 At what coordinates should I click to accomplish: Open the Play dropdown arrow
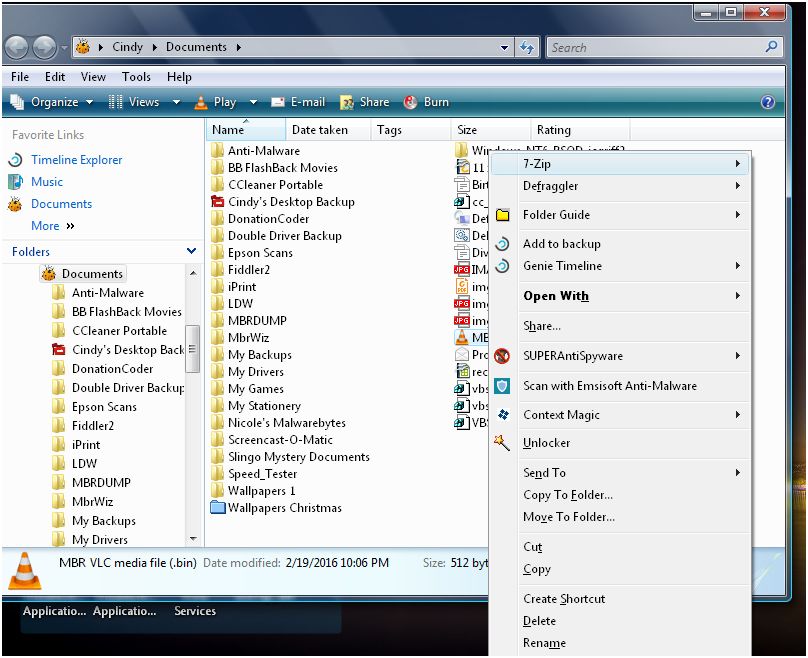click(253, 103)
